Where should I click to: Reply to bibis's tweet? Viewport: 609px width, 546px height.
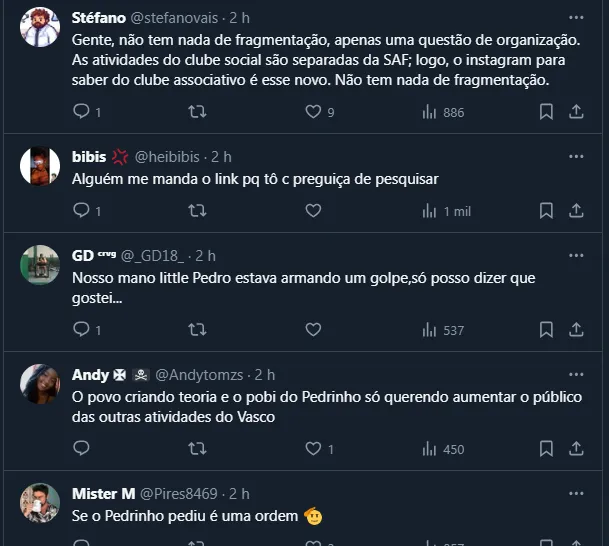82,211
